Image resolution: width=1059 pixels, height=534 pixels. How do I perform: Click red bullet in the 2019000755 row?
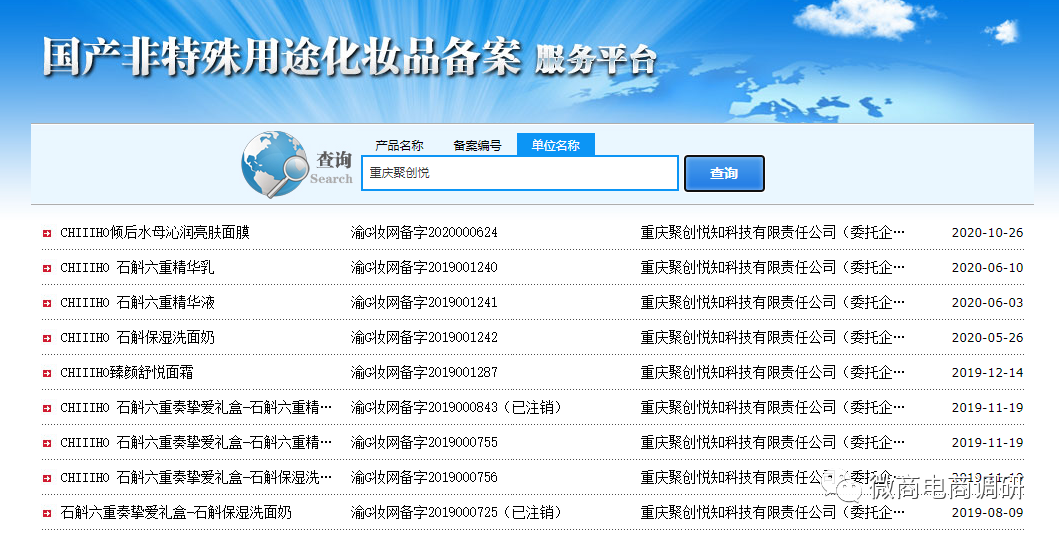tap(47, 444)
